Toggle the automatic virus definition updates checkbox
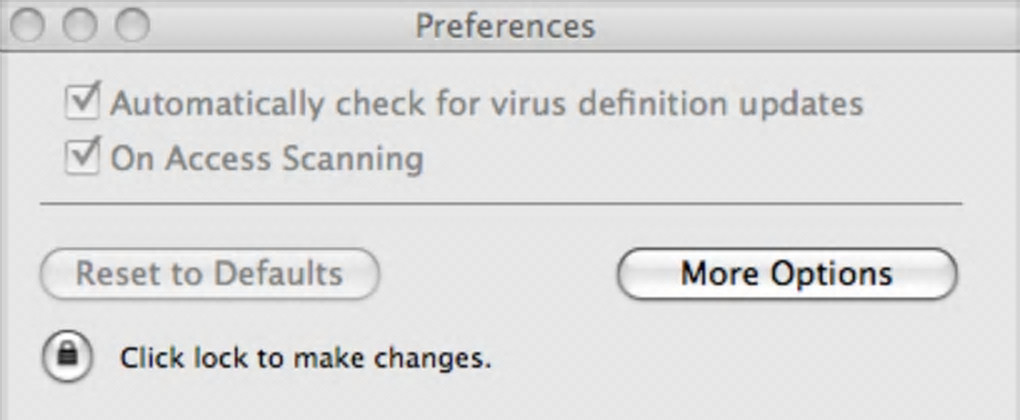Viewport: 1020px width, 420px height. click(82, 102)
